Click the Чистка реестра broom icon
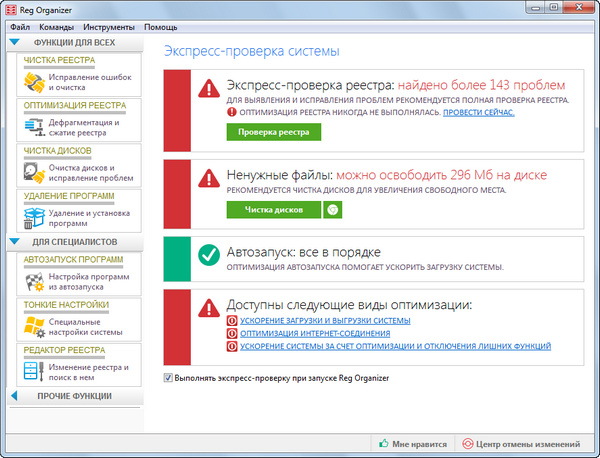The width and height of the screenshot is (600, 458). click(x=33, y=82)
